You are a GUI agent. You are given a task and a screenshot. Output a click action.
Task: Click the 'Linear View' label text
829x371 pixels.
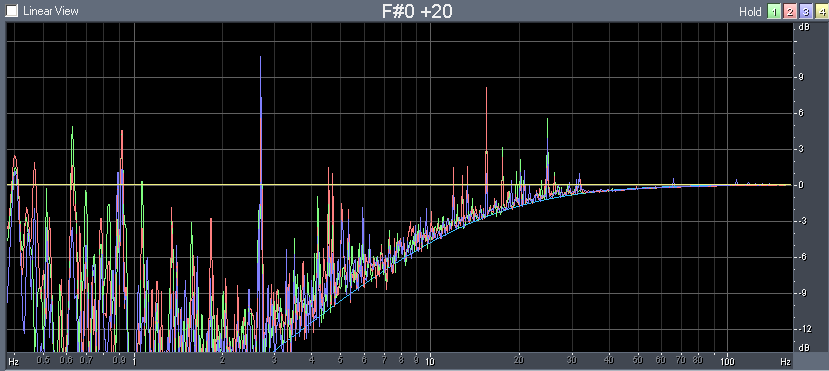[51, 11]
